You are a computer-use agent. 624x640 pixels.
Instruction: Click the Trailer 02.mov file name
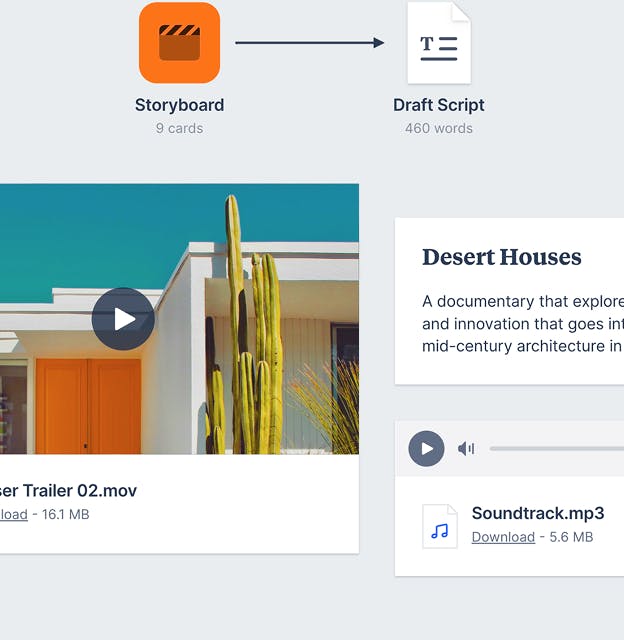[x=68, y=491]
